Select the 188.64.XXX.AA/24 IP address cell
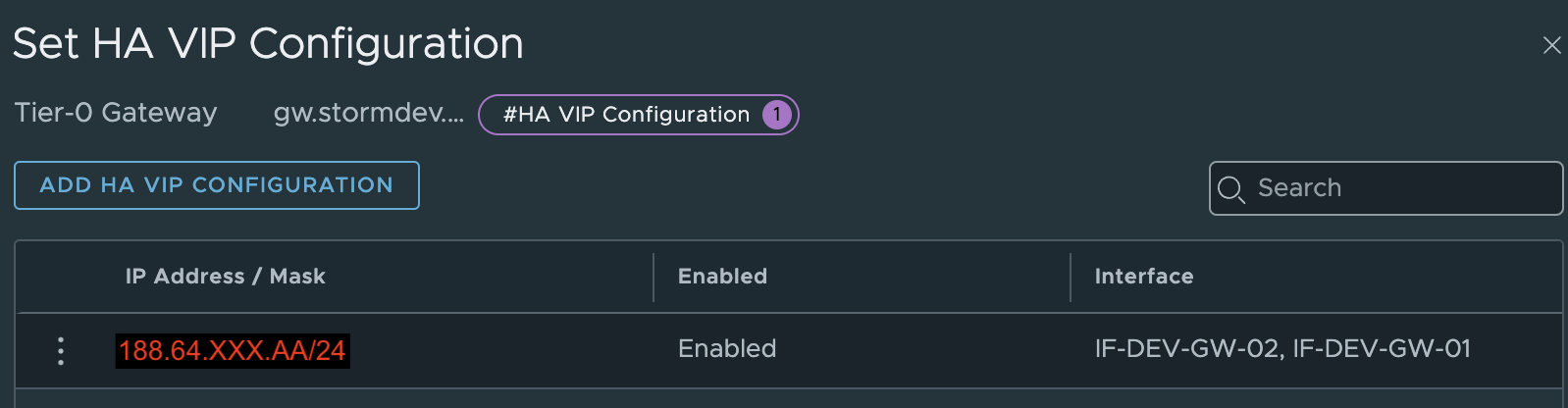 (x=233, y=350)
